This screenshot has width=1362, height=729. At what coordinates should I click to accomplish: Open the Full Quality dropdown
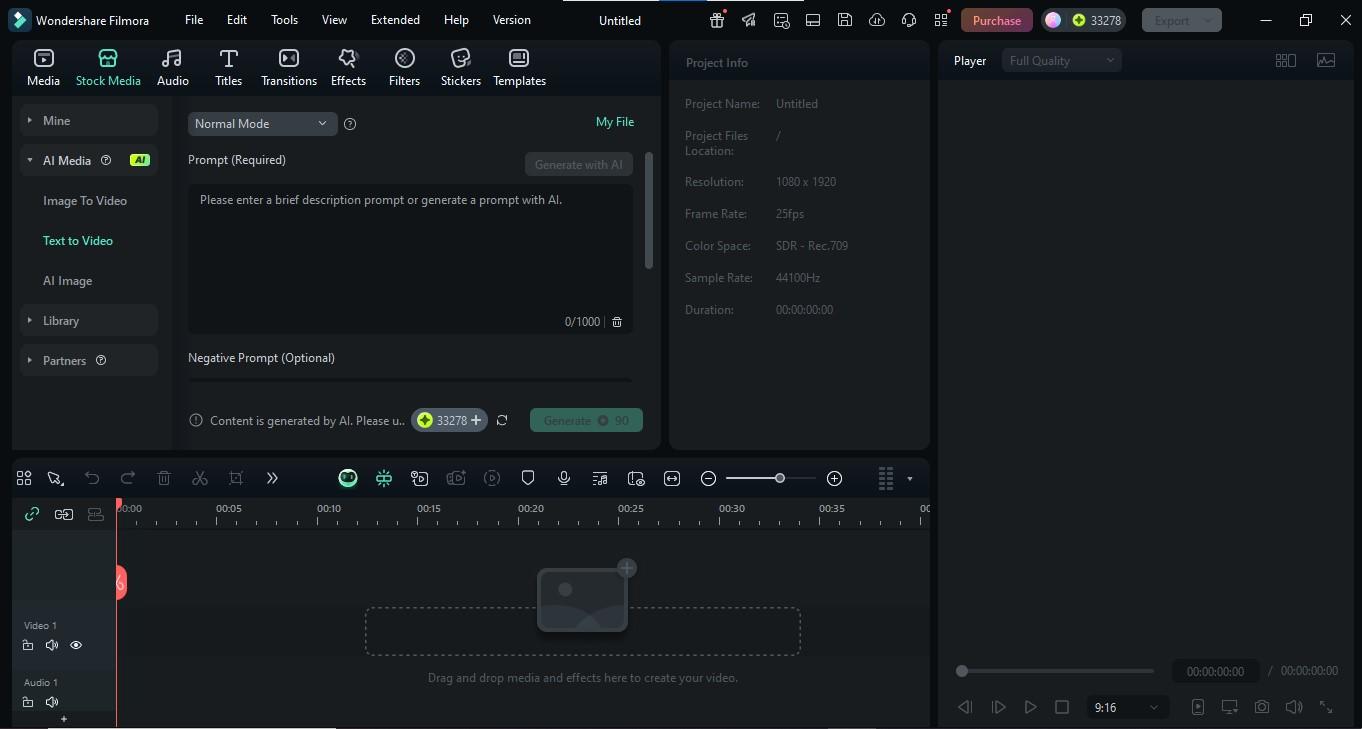coord(1061,60)
